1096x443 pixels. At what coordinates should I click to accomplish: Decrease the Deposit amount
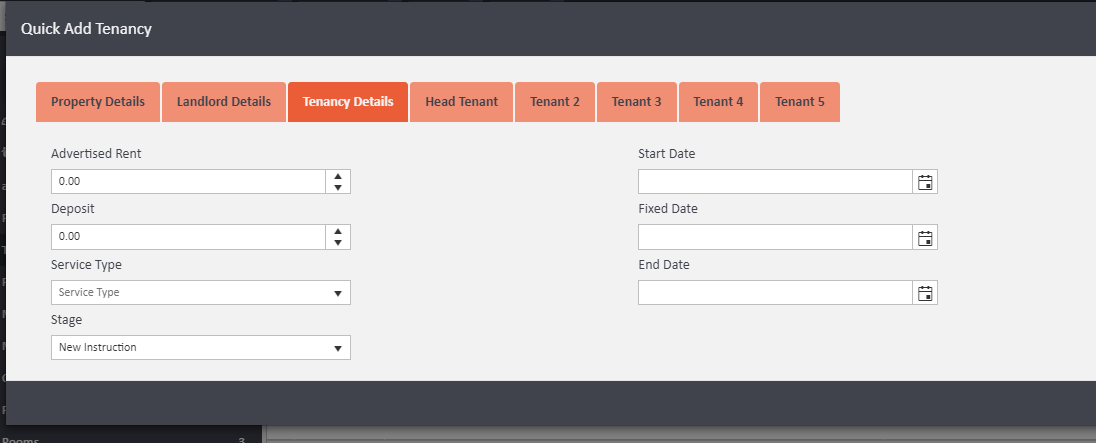[338, 242]
